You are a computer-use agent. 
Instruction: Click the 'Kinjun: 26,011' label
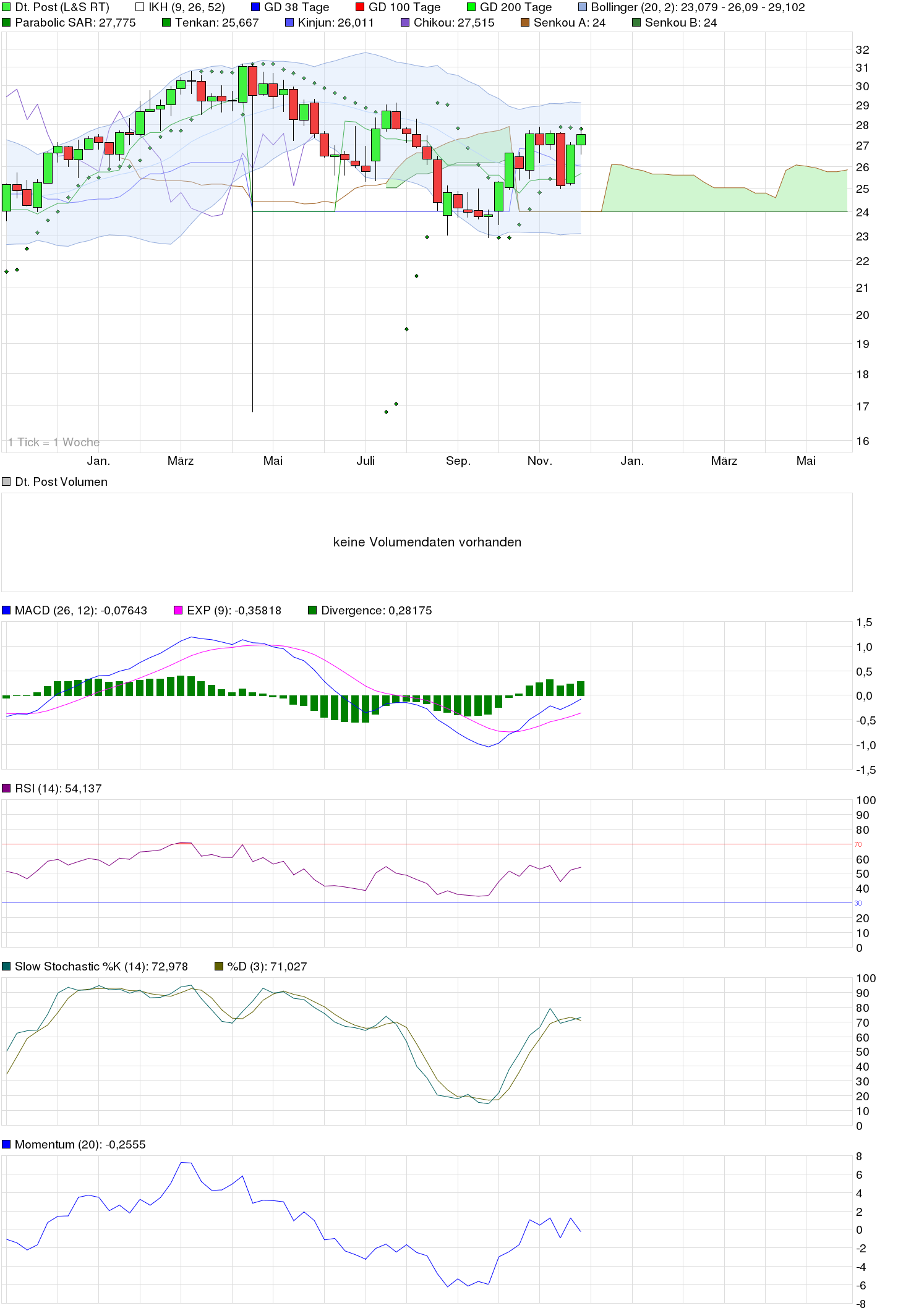[x=336, y=23]
